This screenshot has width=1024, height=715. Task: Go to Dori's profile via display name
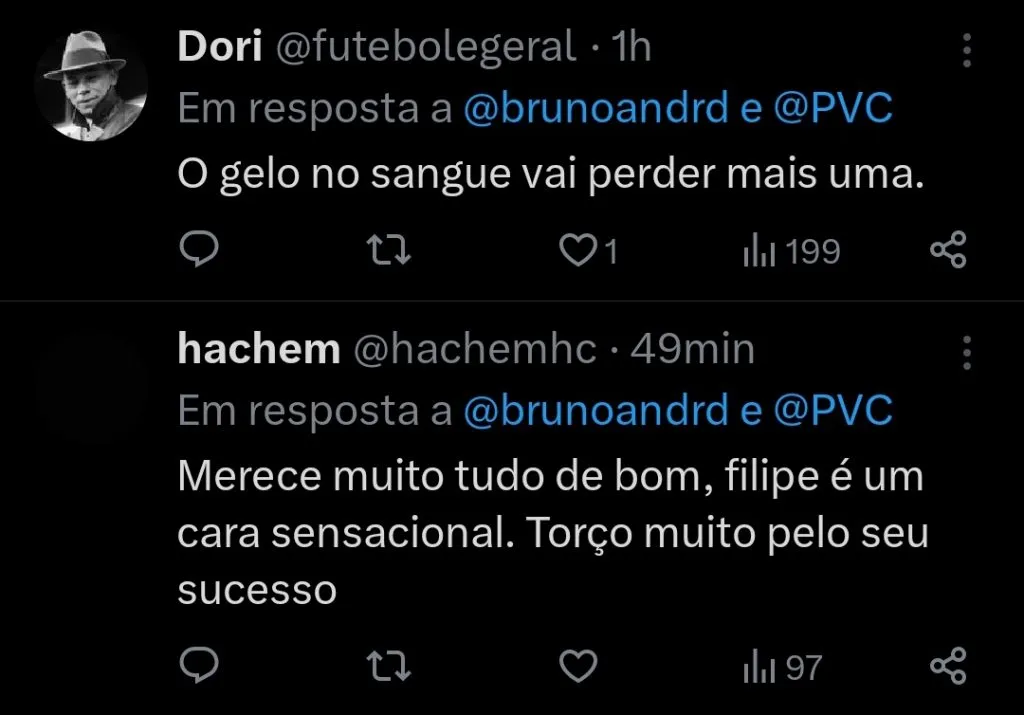pyautogui.click(x=219, y=47)
